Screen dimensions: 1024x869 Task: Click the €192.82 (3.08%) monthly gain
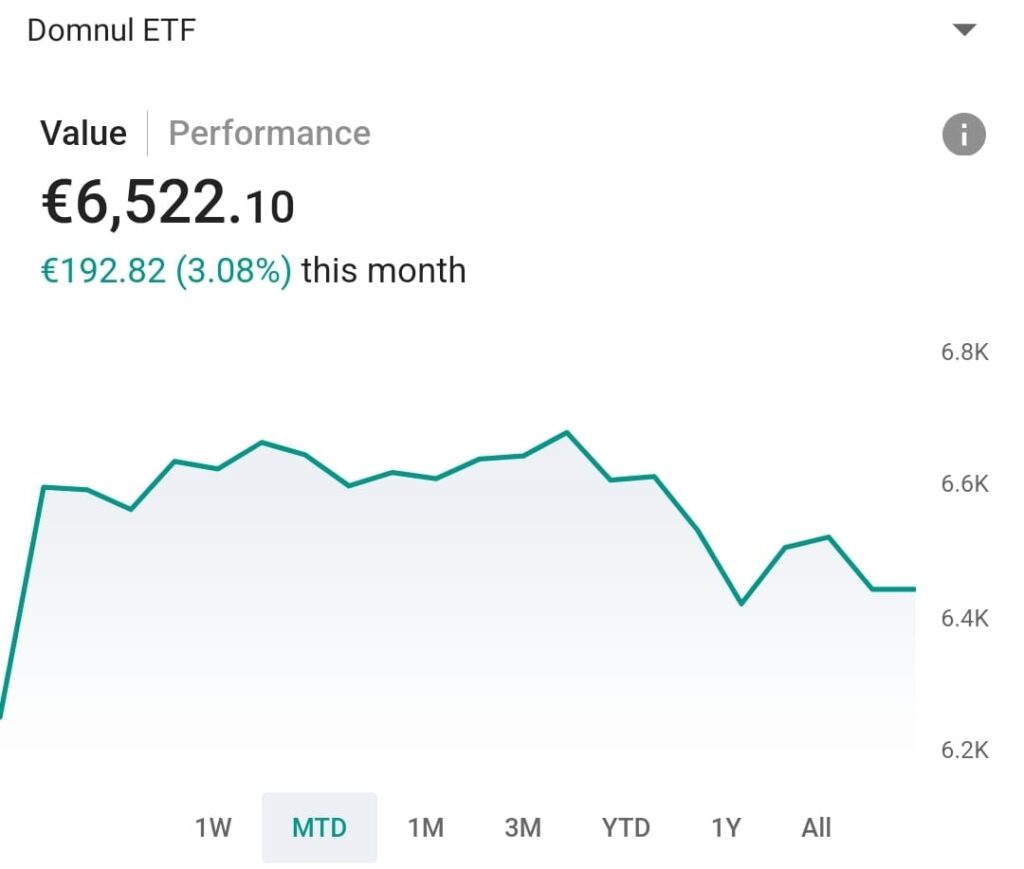pos(166,271)
